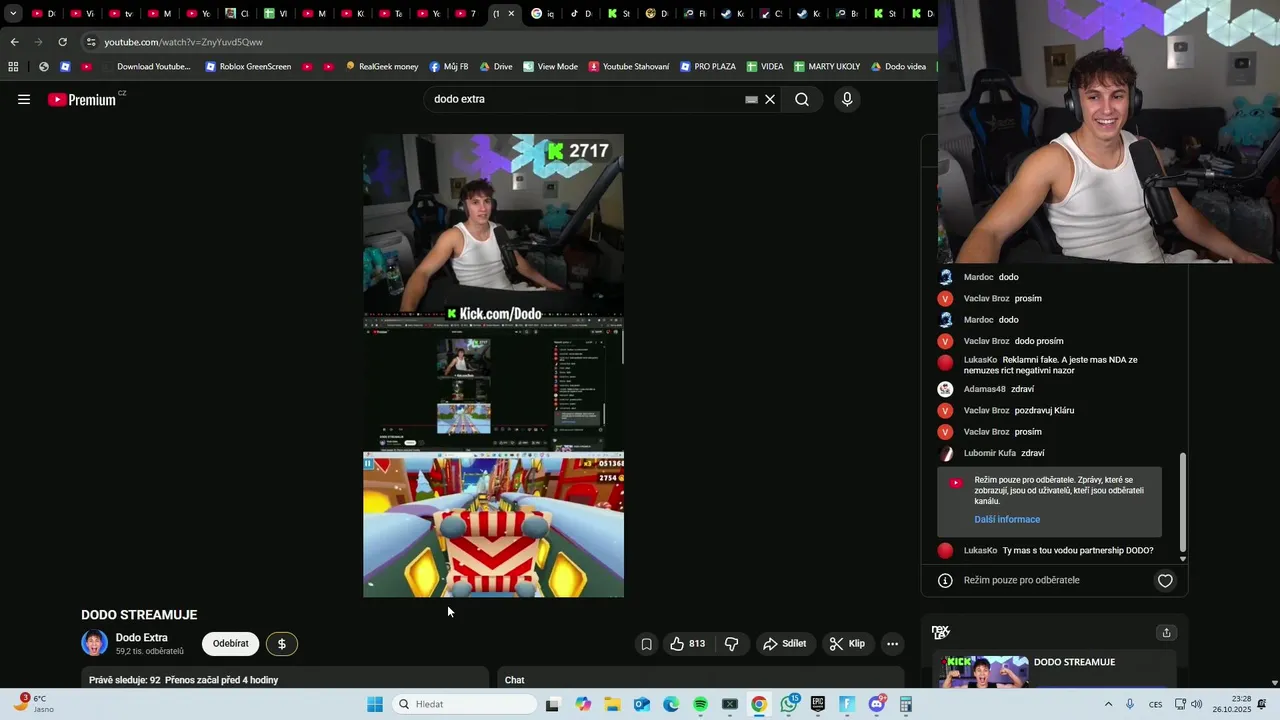Open Další informace link in chat
1280x720 pixels.
pos(1007,519)
